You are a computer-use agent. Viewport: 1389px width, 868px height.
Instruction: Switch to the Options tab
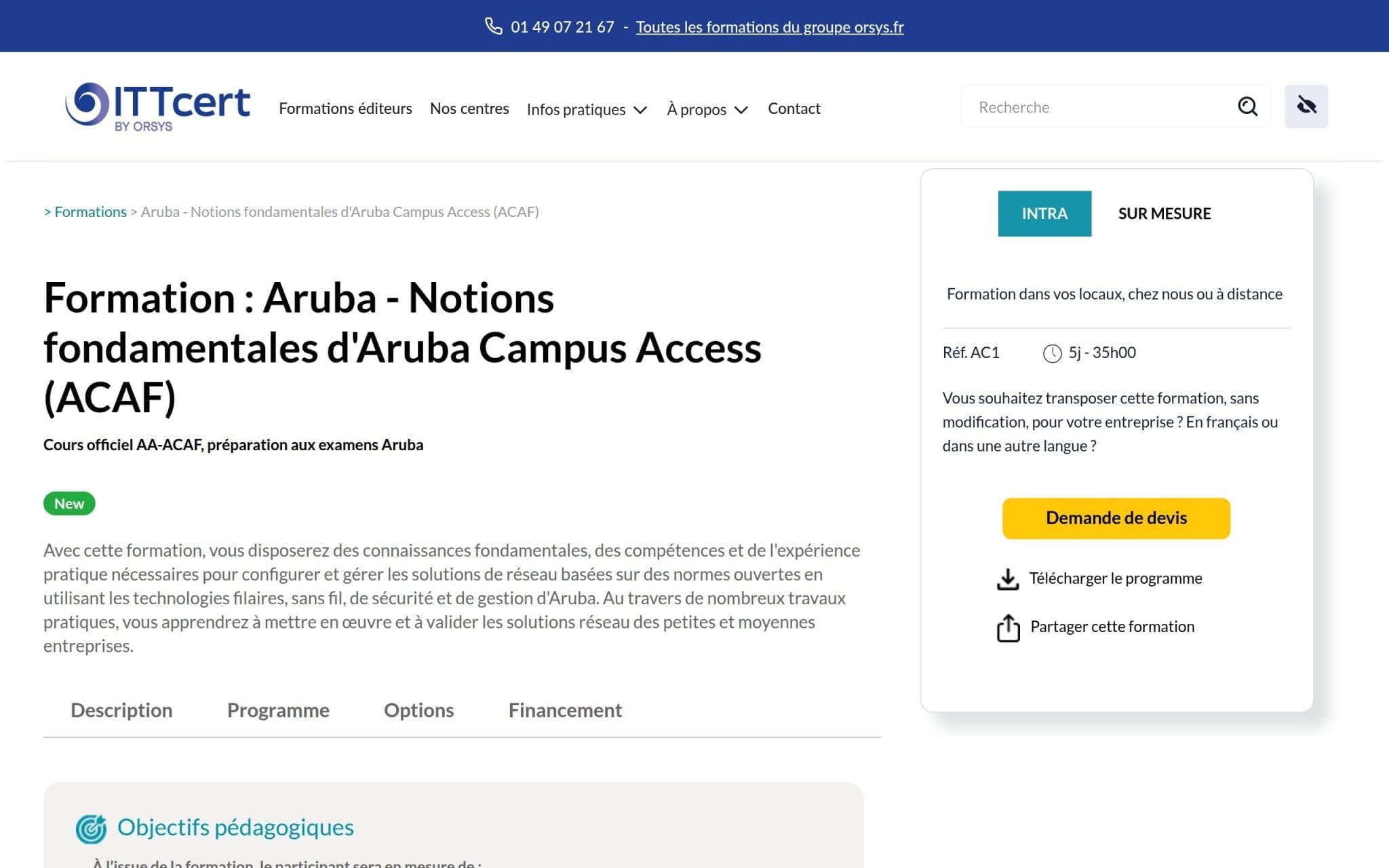pyautogui.click(x=418, y=710)
